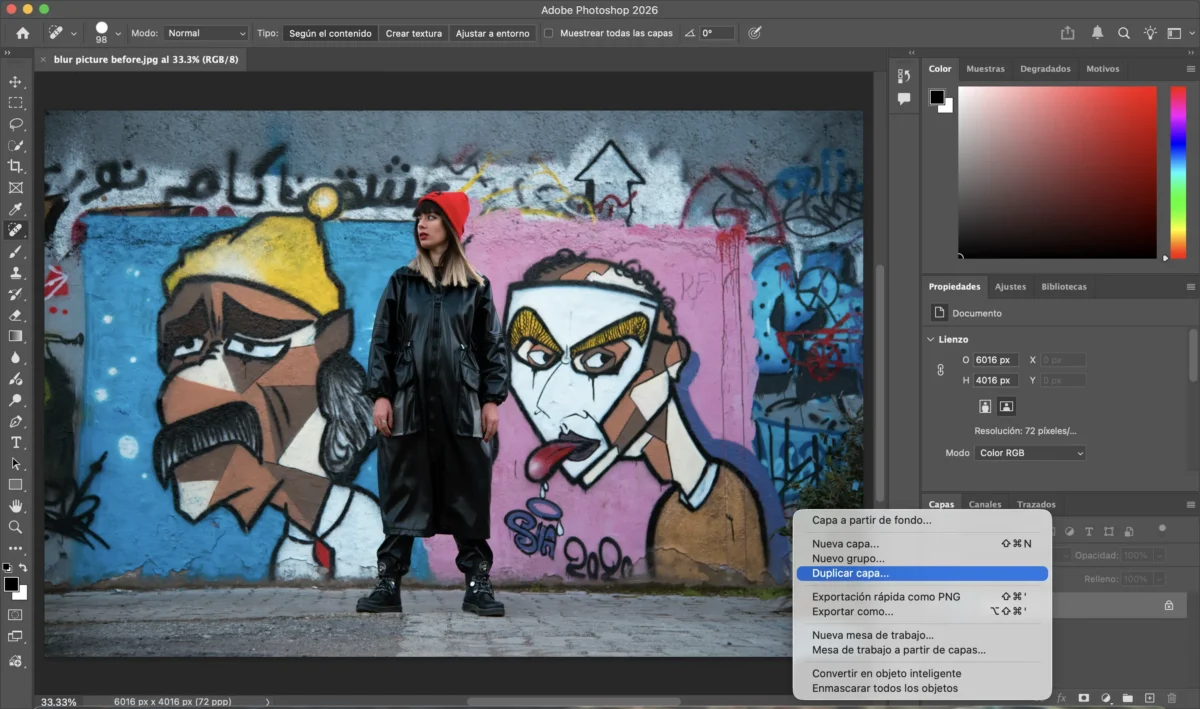Viewport: 1200px width, 709px height.
Task: Open the Modo Color RGB dropdown
Action: [1030, 453]
